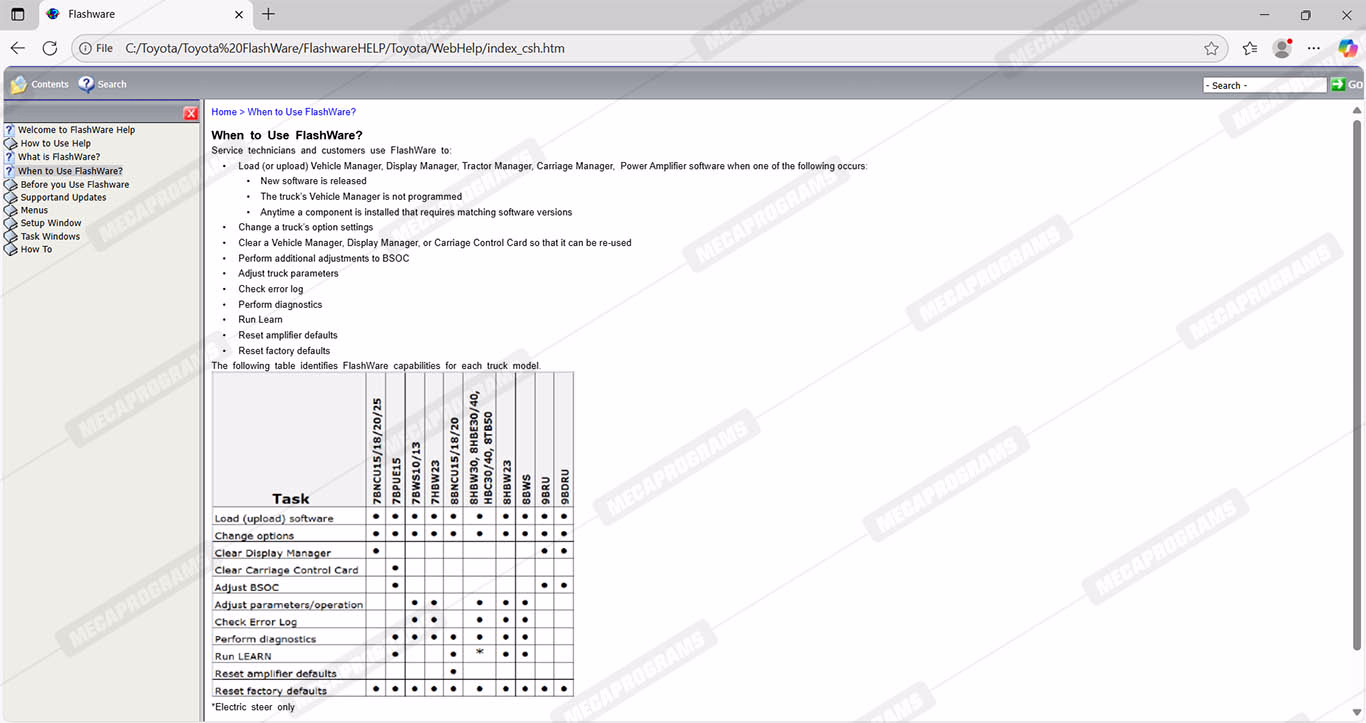Expand the How to Use Help book
The height and width of the screenshot is (723, 1366).
coord(11,144)
